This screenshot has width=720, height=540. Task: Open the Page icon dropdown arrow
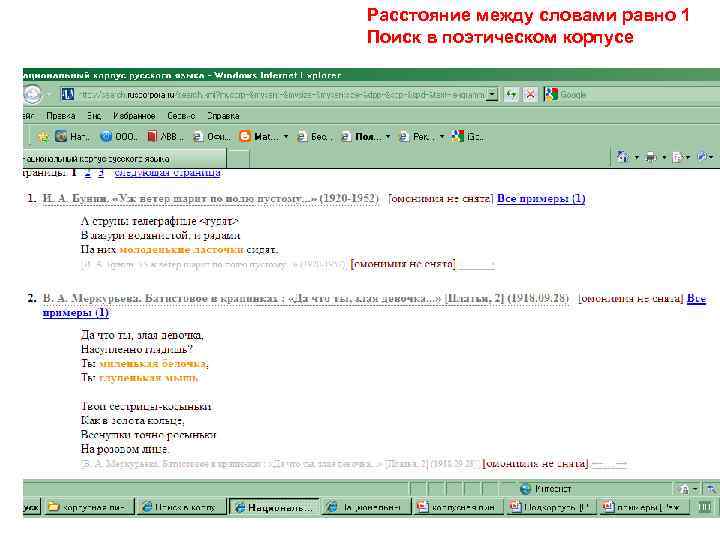click(x=688, y=157)
